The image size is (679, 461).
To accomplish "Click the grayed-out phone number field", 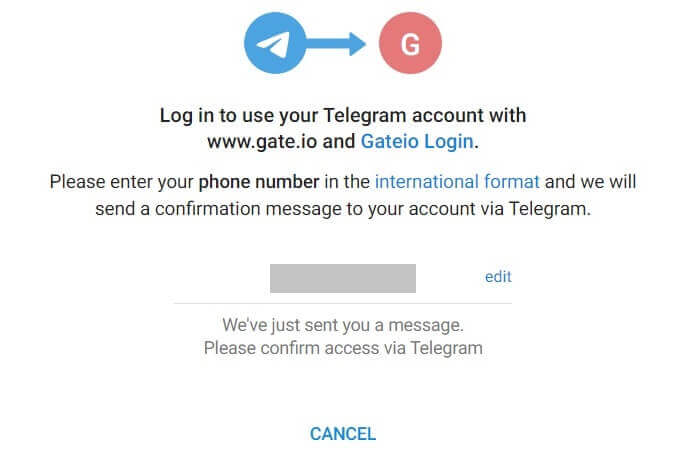I will [342, 278].
